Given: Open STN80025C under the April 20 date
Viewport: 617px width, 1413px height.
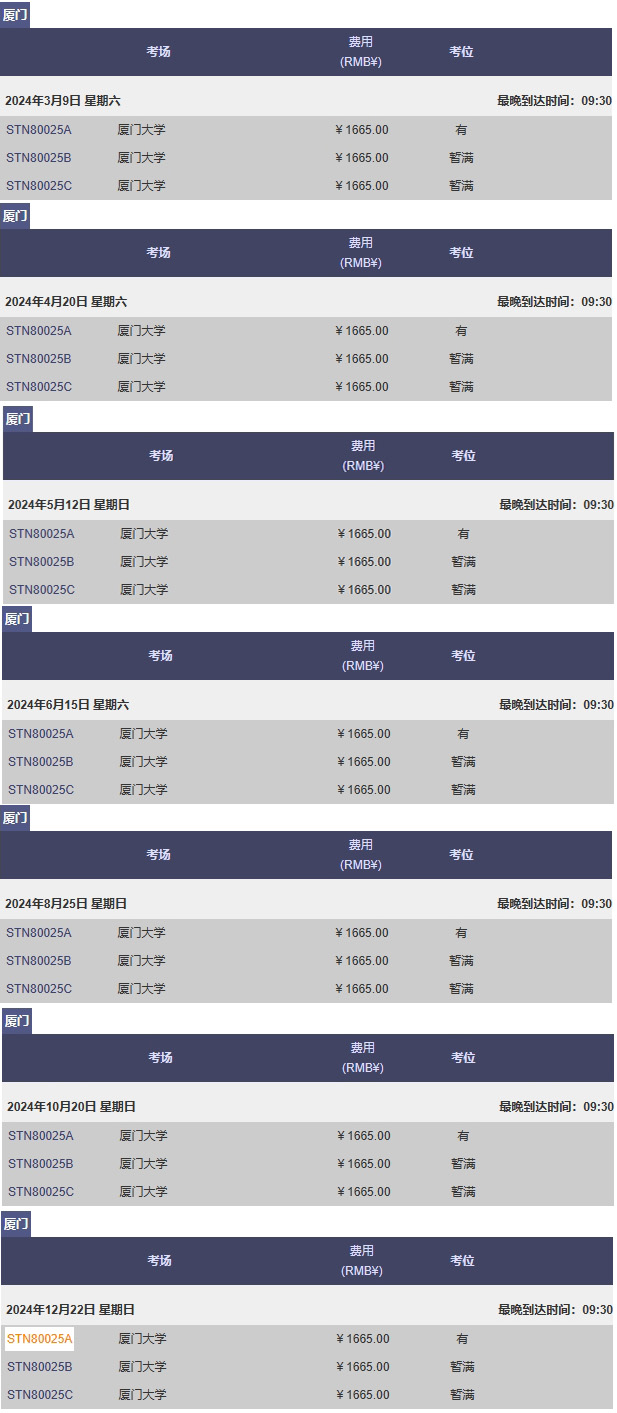Looking at the screenshot, I should (39, 387).
